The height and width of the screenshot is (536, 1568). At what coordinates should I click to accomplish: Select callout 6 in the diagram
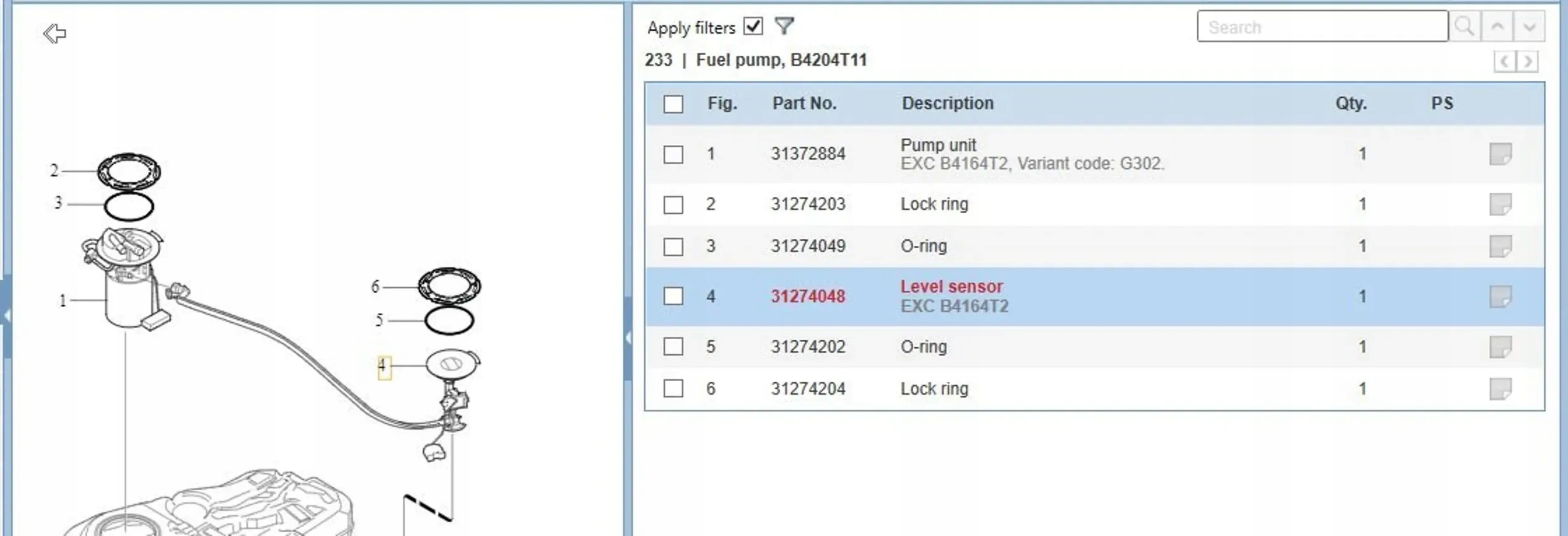375,286
